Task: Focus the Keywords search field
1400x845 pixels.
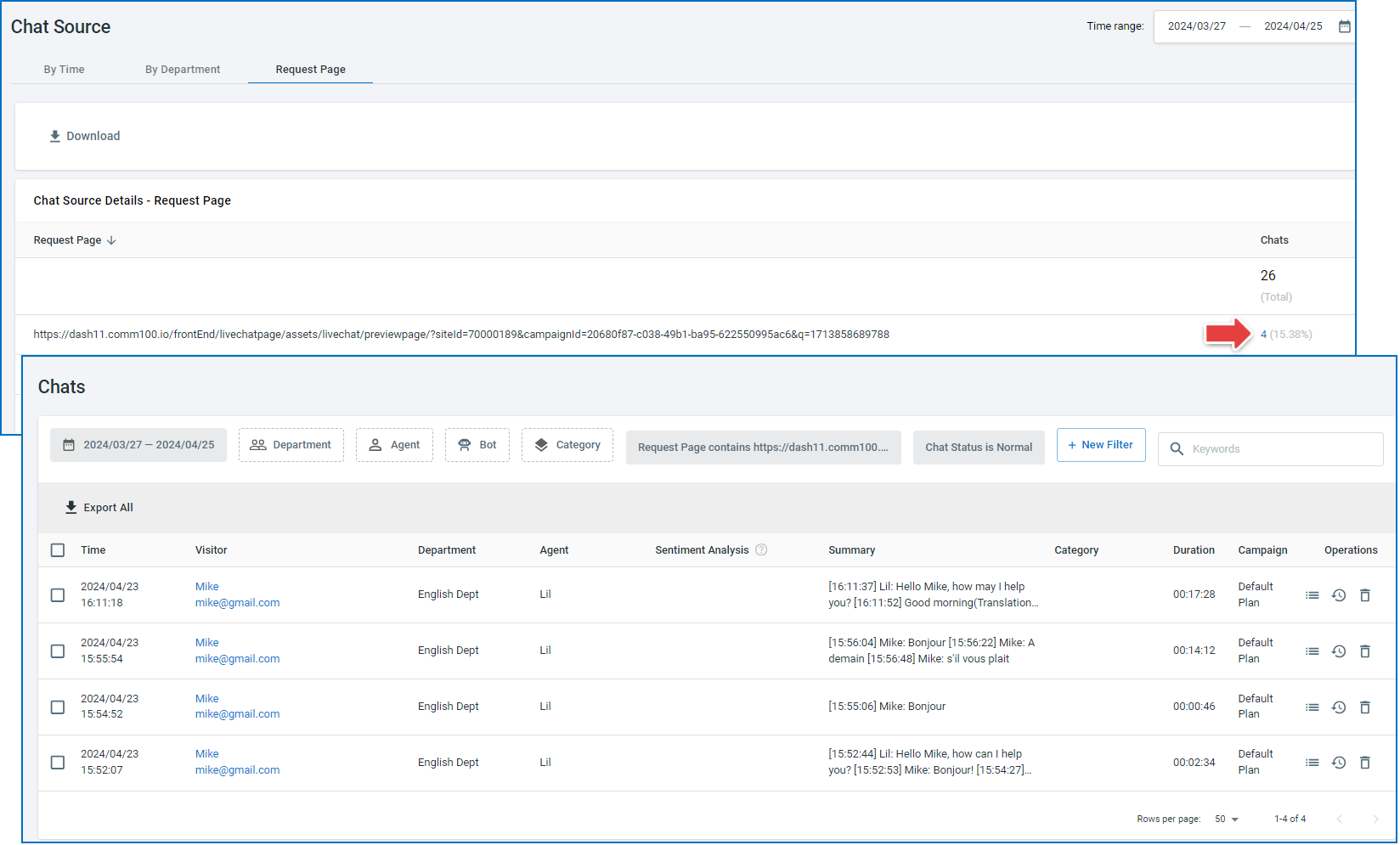Action: pos(1271,449)
